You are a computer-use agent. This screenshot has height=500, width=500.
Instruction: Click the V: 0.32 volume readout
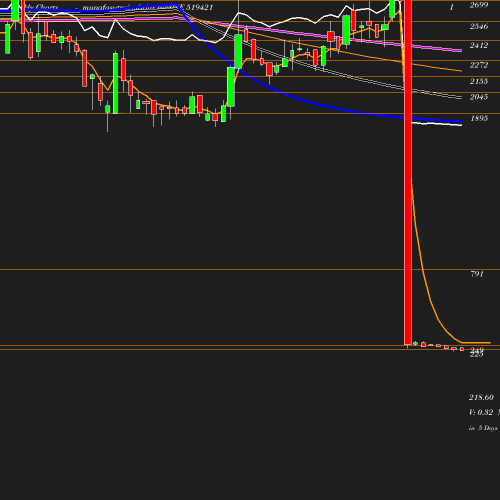481,412
